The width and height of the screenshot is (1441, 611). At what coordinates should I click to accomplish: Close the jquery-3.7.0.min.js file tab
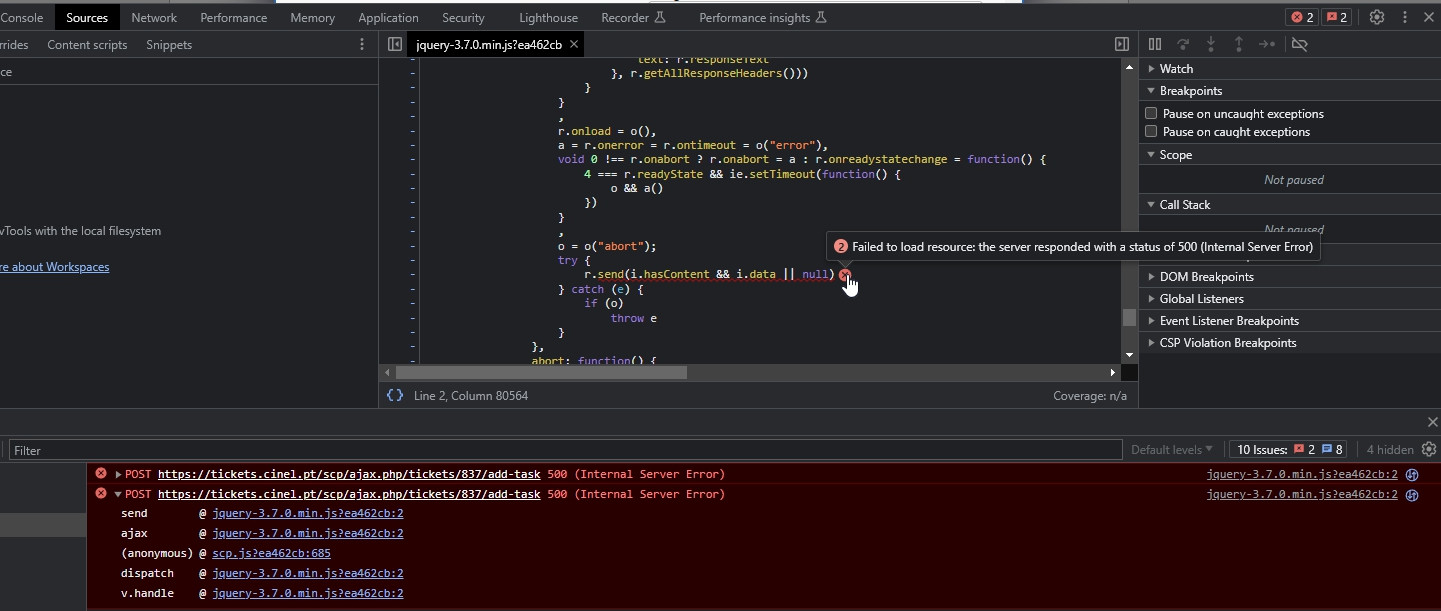coord(575,45)
